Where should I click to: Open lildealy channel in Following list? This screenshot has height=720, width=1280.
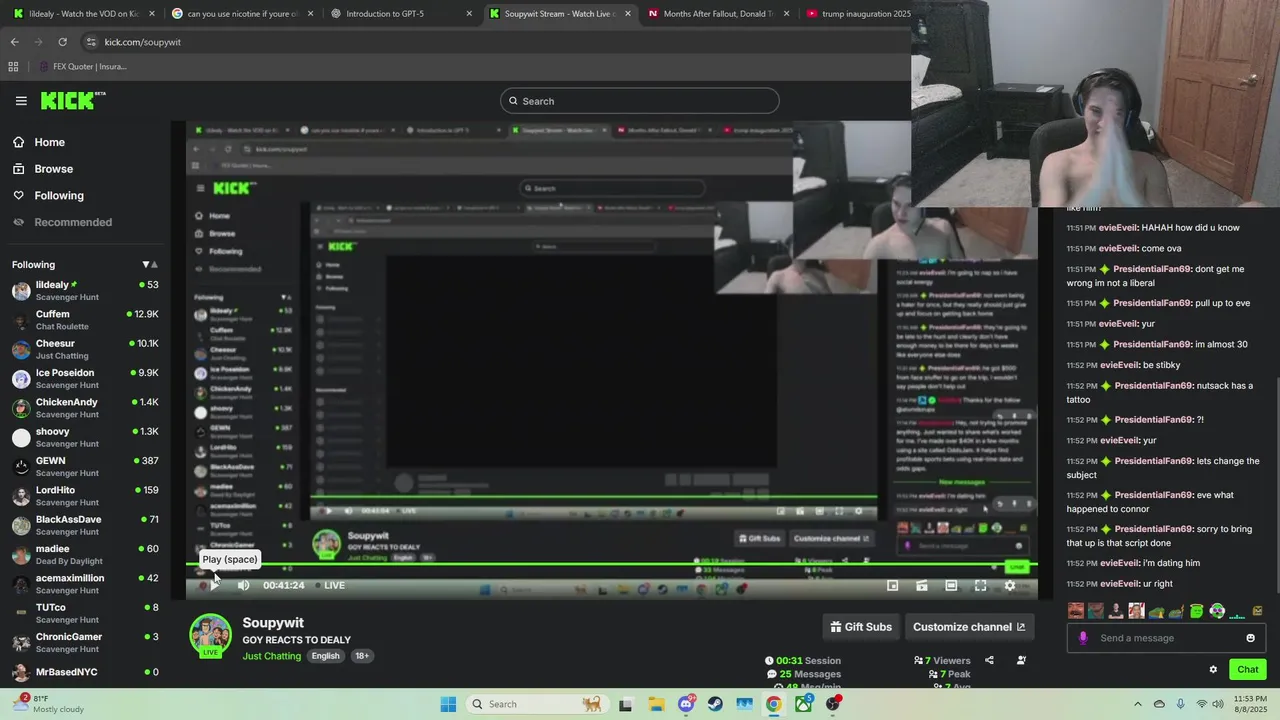[84, 291]
